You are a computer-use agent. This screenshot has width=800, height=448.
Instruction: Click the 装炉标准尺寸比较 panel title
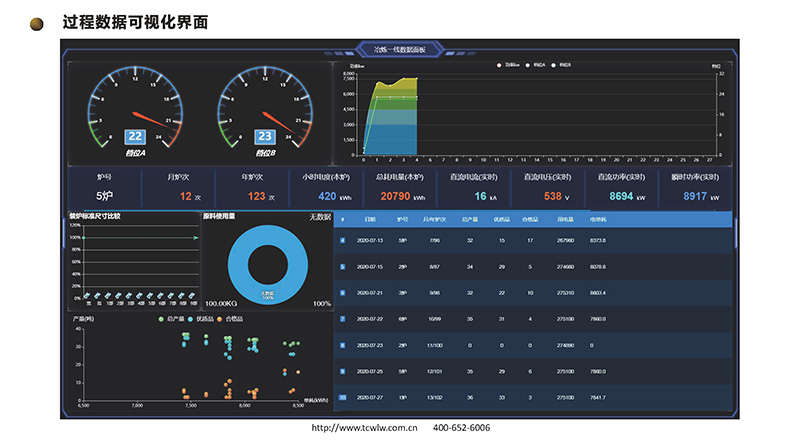coord(95,216)
